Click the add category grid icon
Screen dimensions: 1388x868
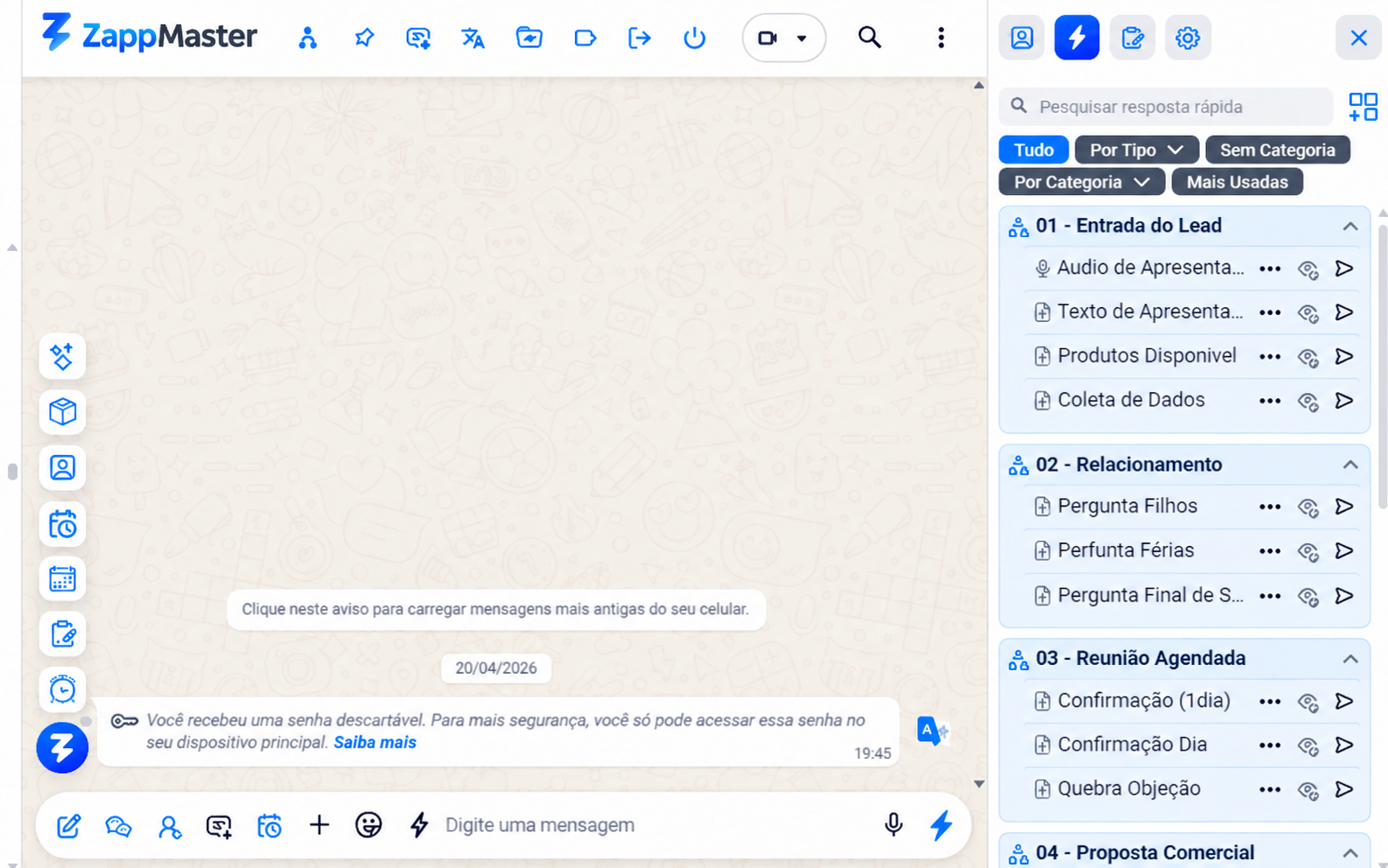1363,107
